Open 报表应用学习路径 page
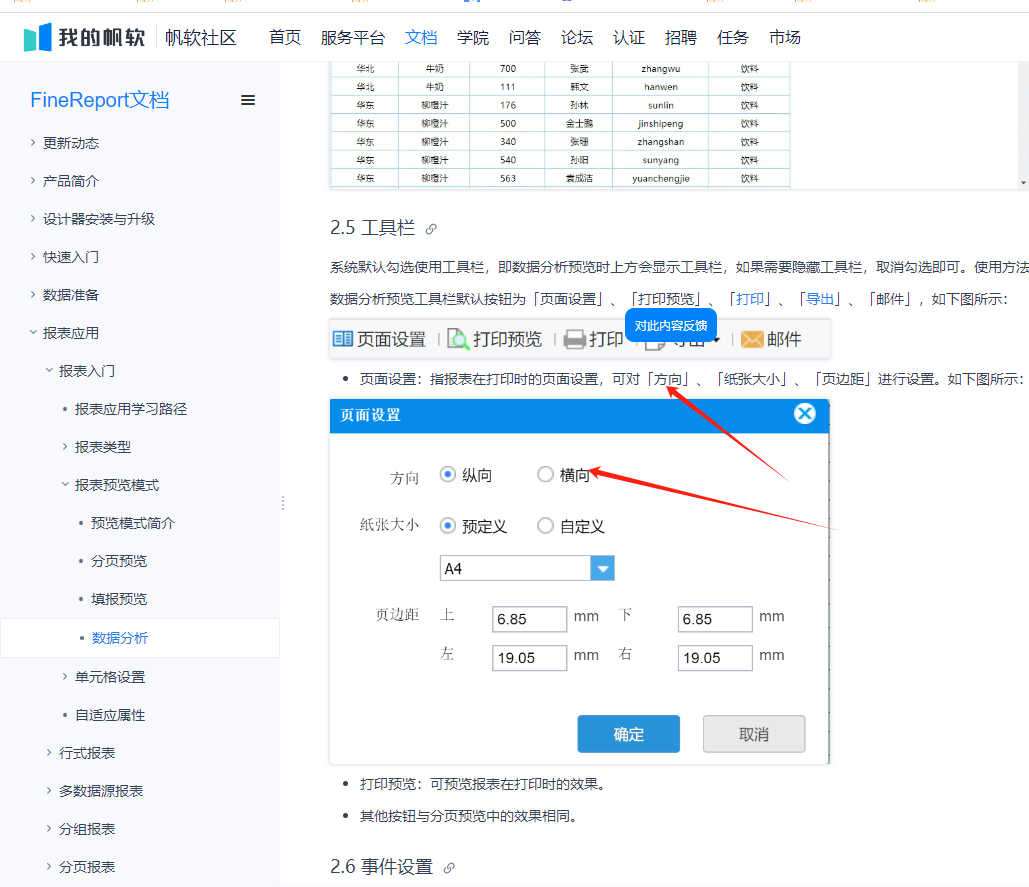 [x=131, y=409]
